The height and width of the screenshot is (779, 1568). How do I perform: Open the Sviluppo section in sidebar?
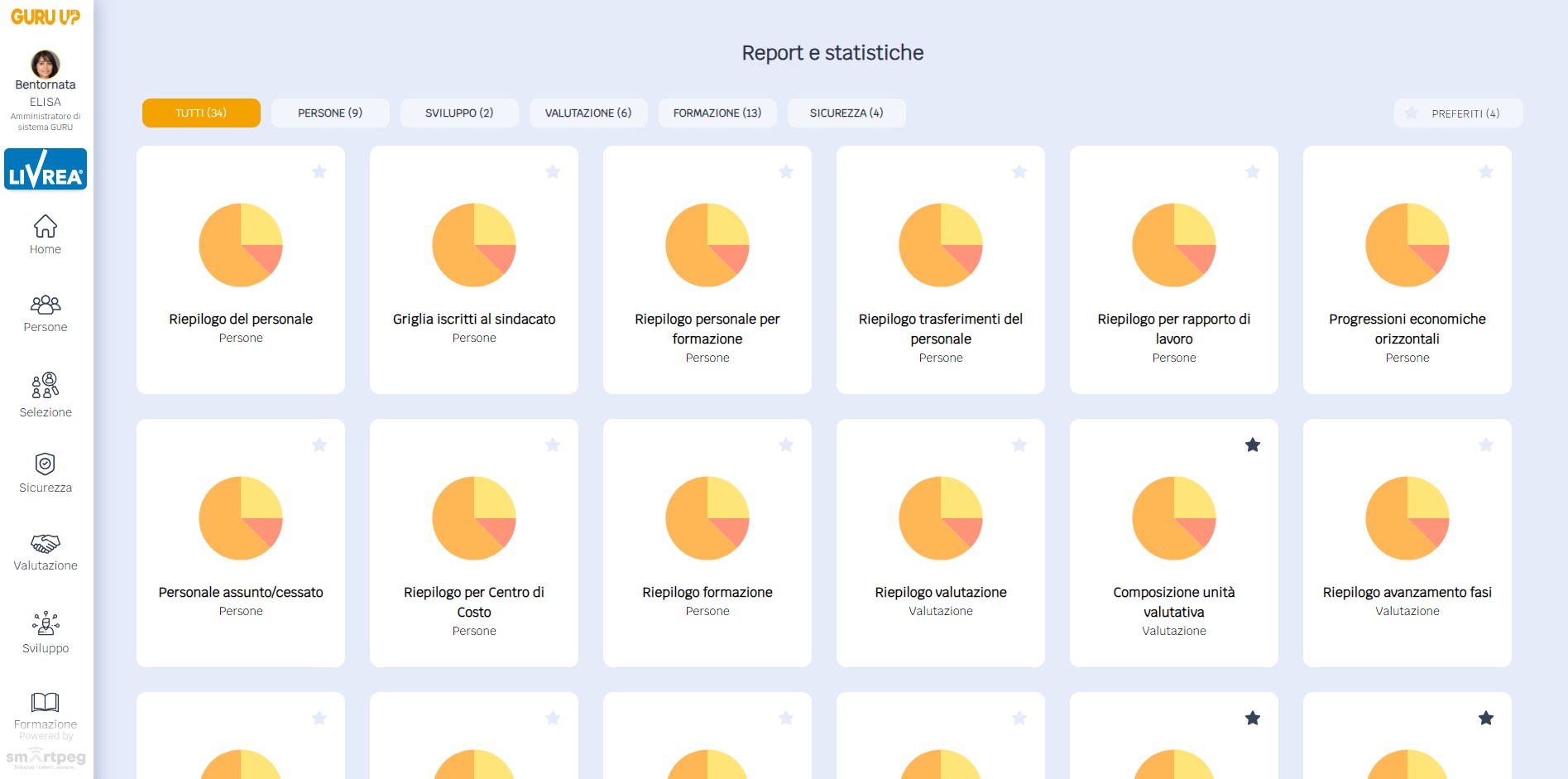pyautogui.click(x=46, y=632)
